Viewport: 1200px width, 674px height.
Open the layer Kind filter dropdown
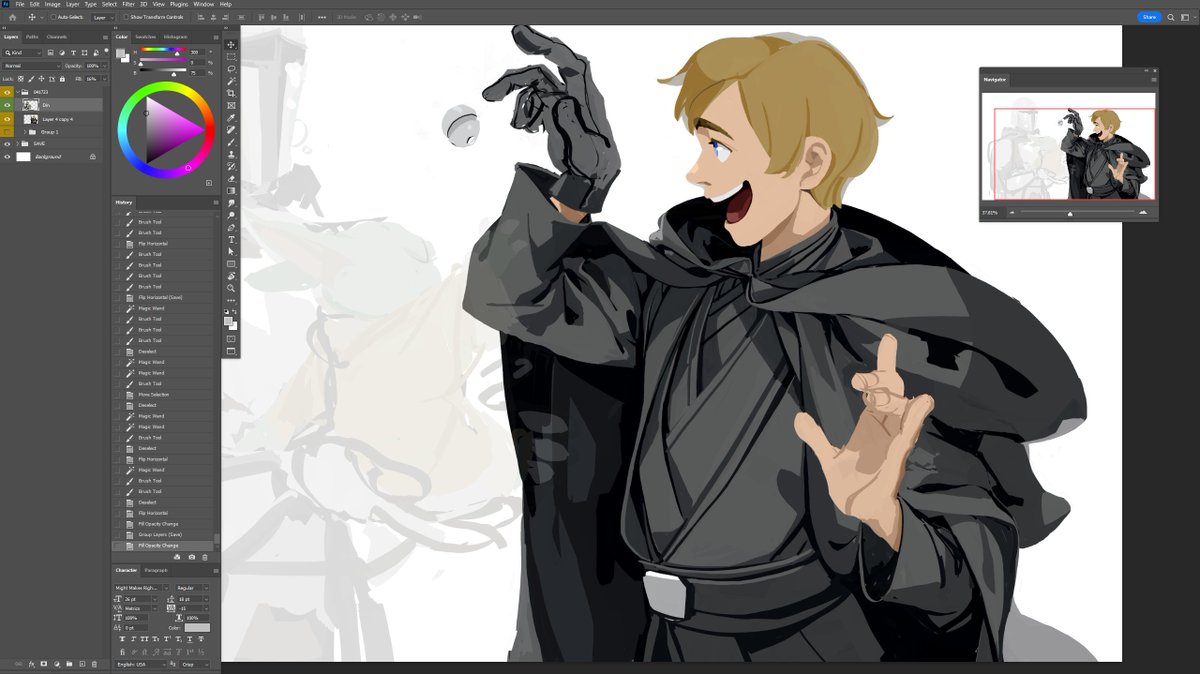tap(24, 52)
